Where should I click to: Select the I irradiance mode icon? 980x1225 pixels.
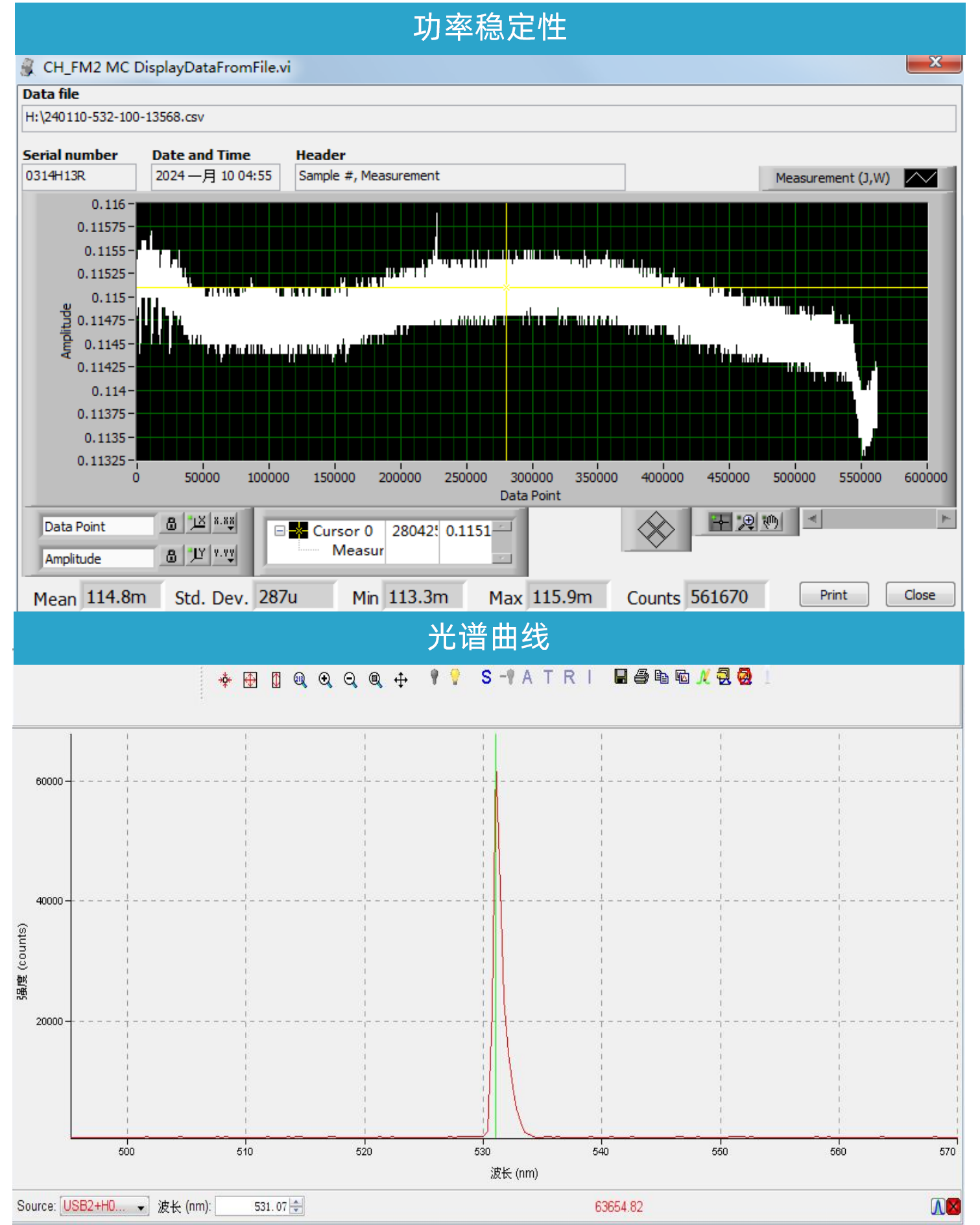(x=590, y=676)
